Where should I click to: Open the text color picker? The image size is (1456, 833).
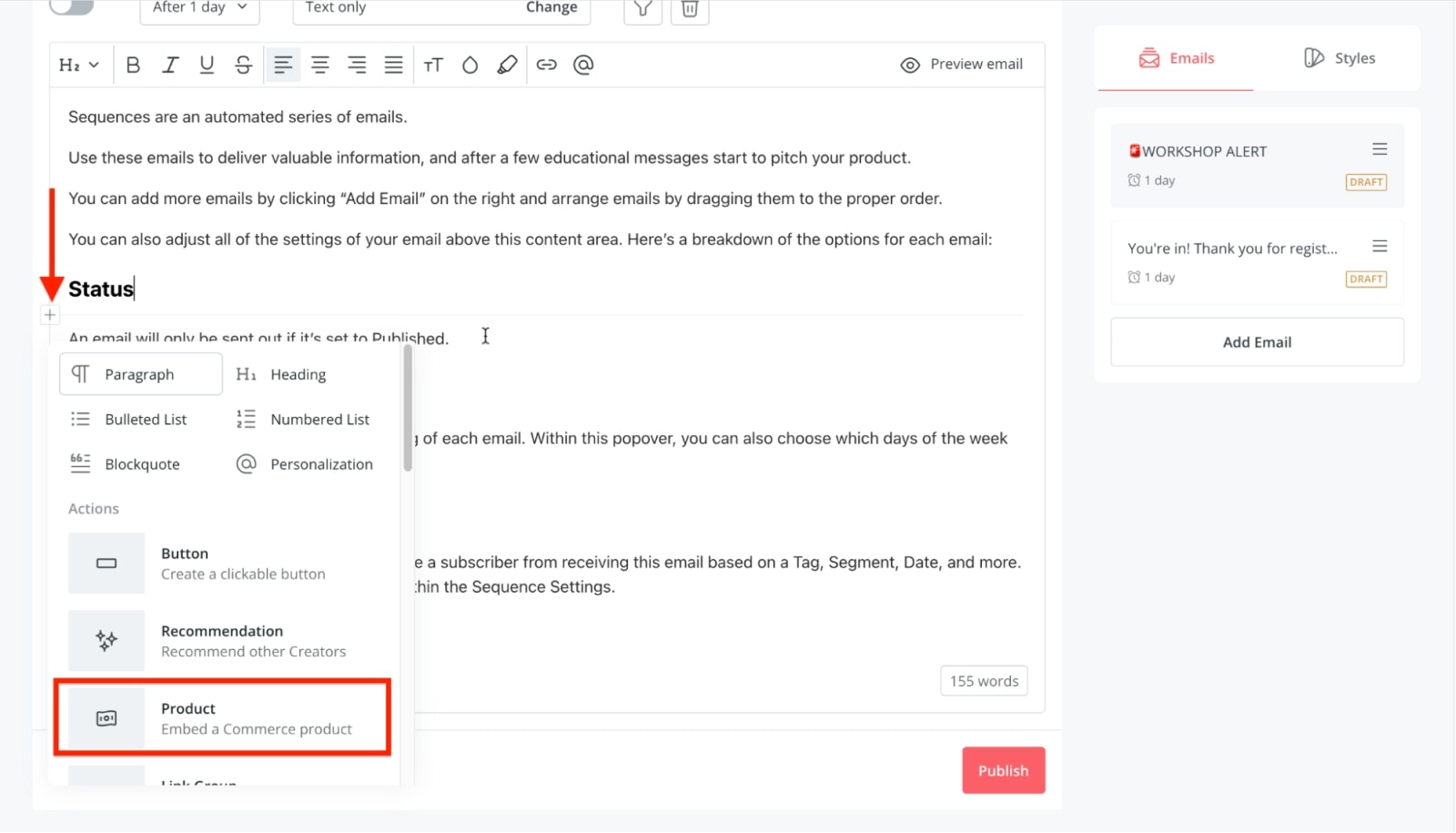470,65
